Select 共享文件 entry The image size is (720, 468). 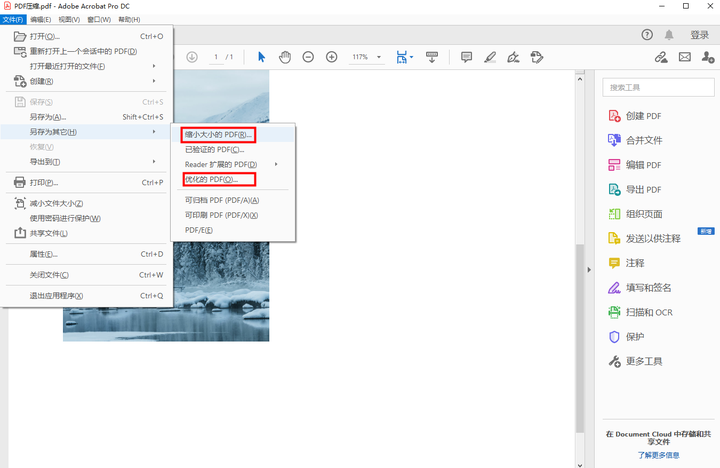(87, 233)
